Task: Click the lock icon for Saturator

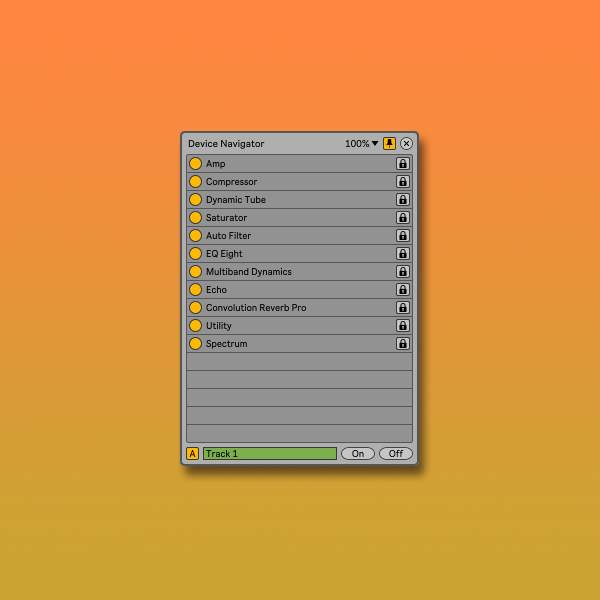Action: point(403,218)
